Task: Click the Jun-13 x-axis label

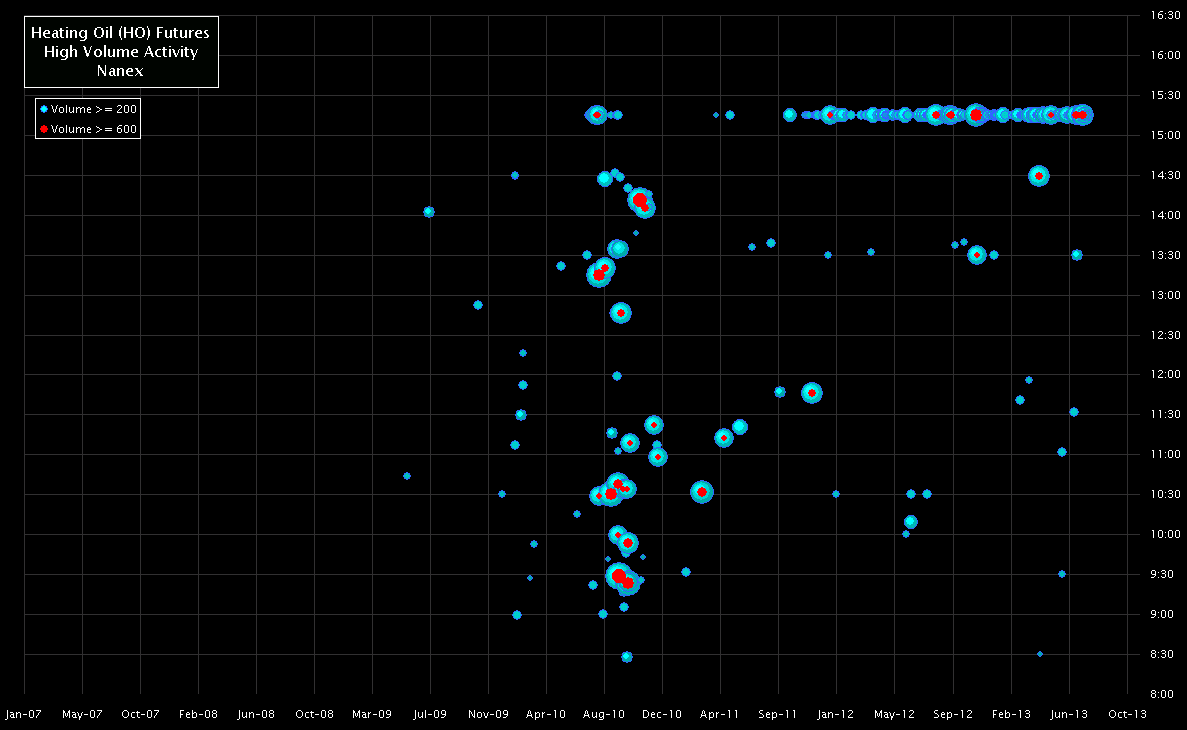Action: [1070, 714]
